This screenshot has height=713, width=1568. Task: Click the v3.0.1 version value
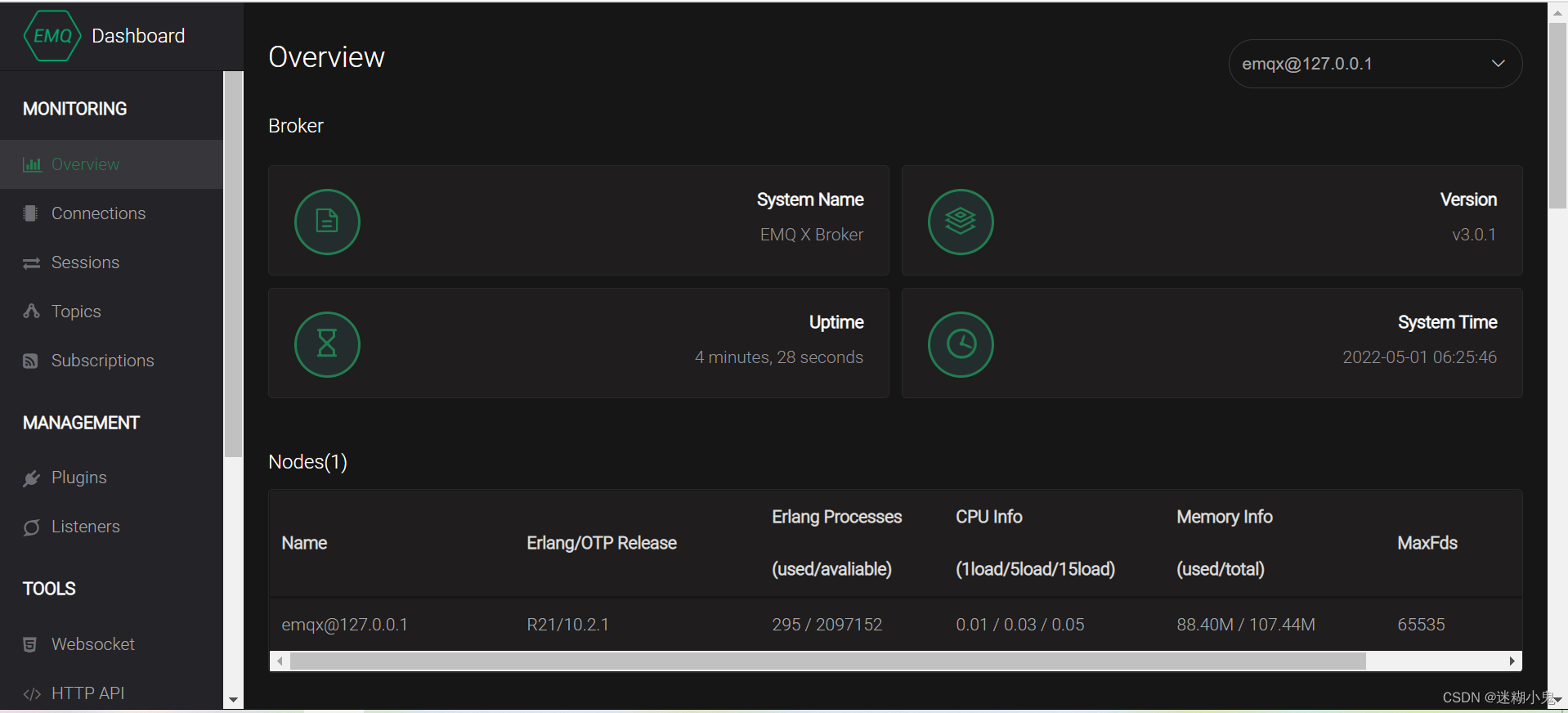click(1474, 235)
